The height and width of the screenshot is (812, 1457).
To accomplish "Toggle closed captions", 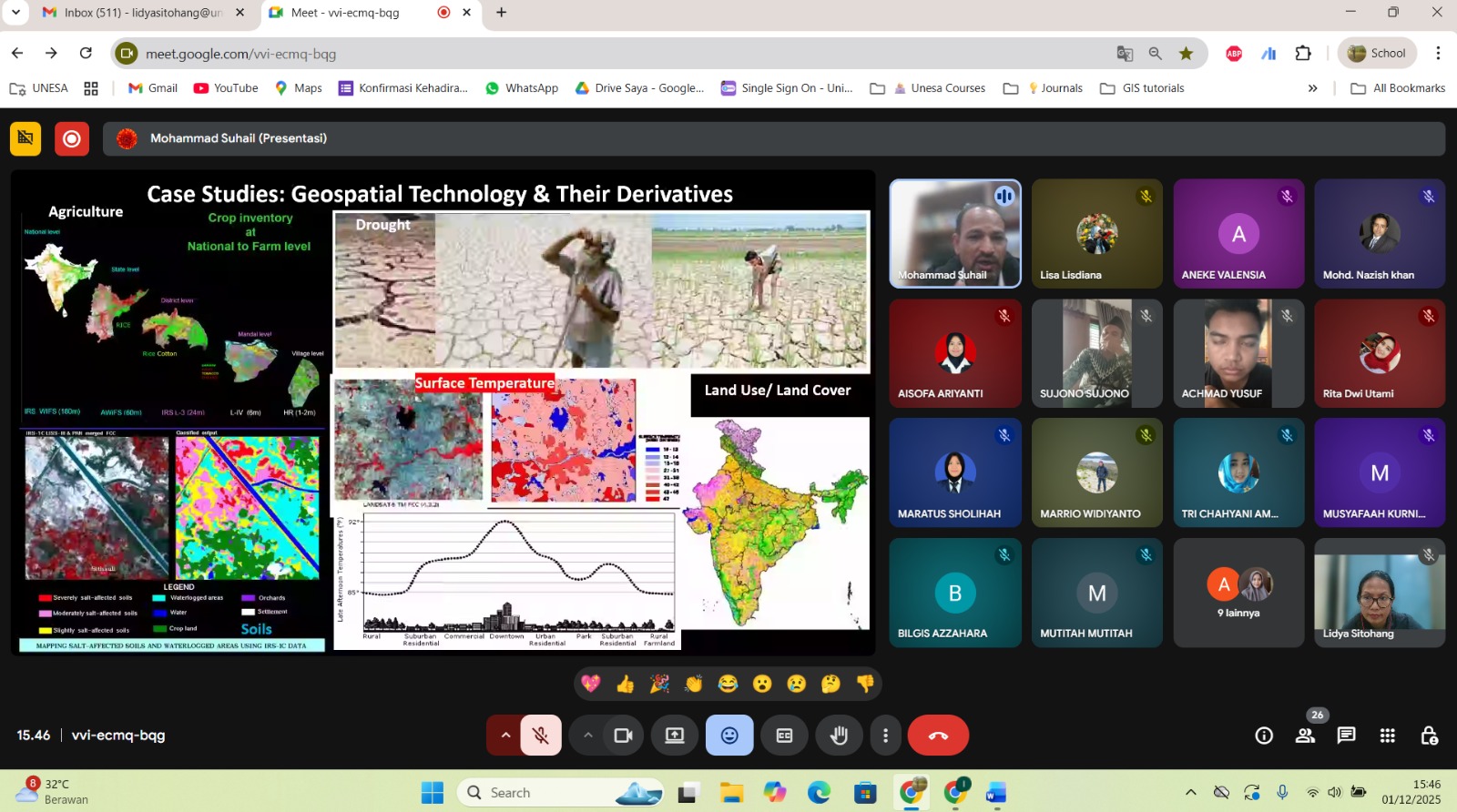I will coord(784,736).
